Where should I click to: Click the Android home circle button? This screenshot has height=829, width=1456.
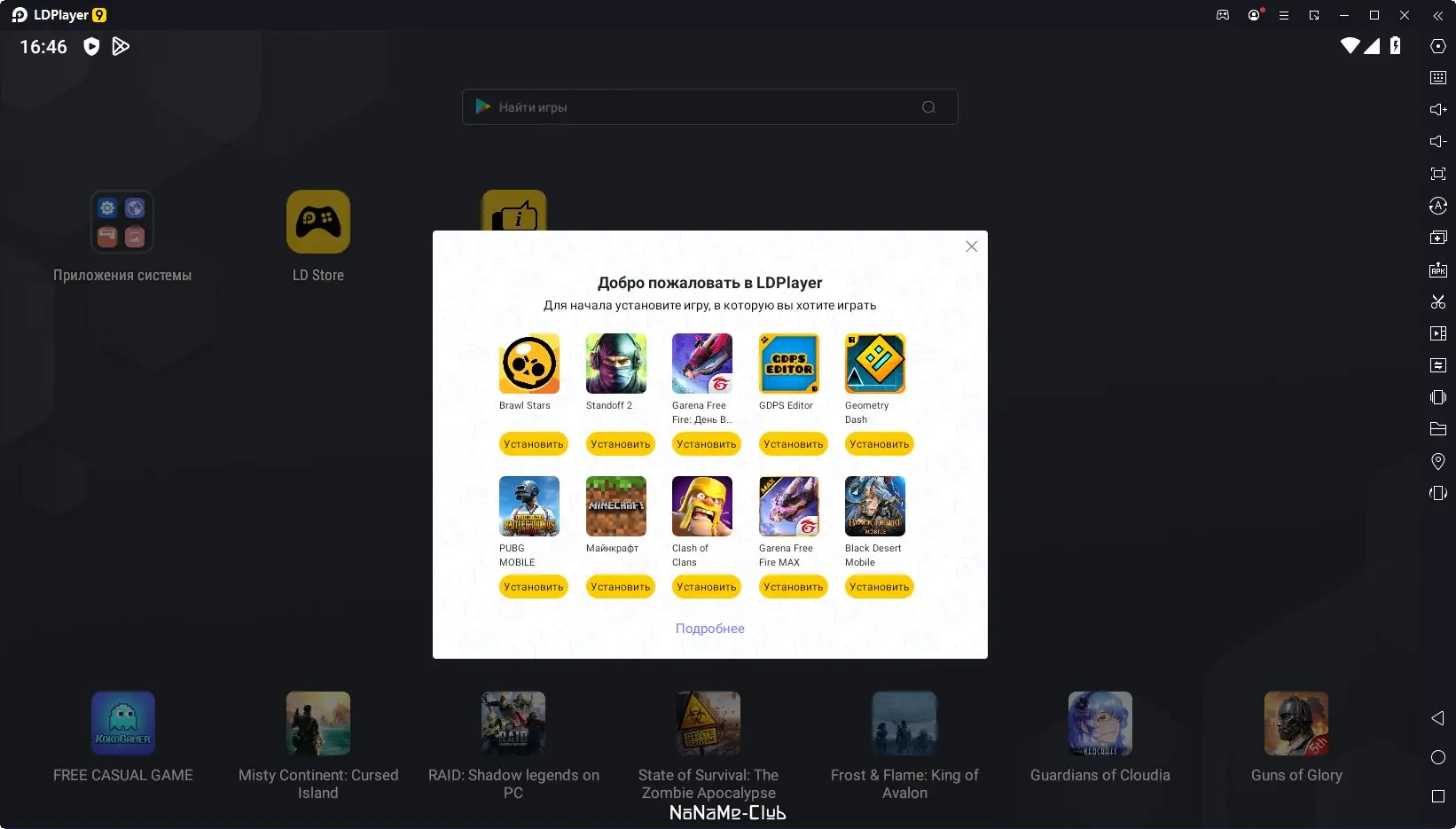(1438, 757)
